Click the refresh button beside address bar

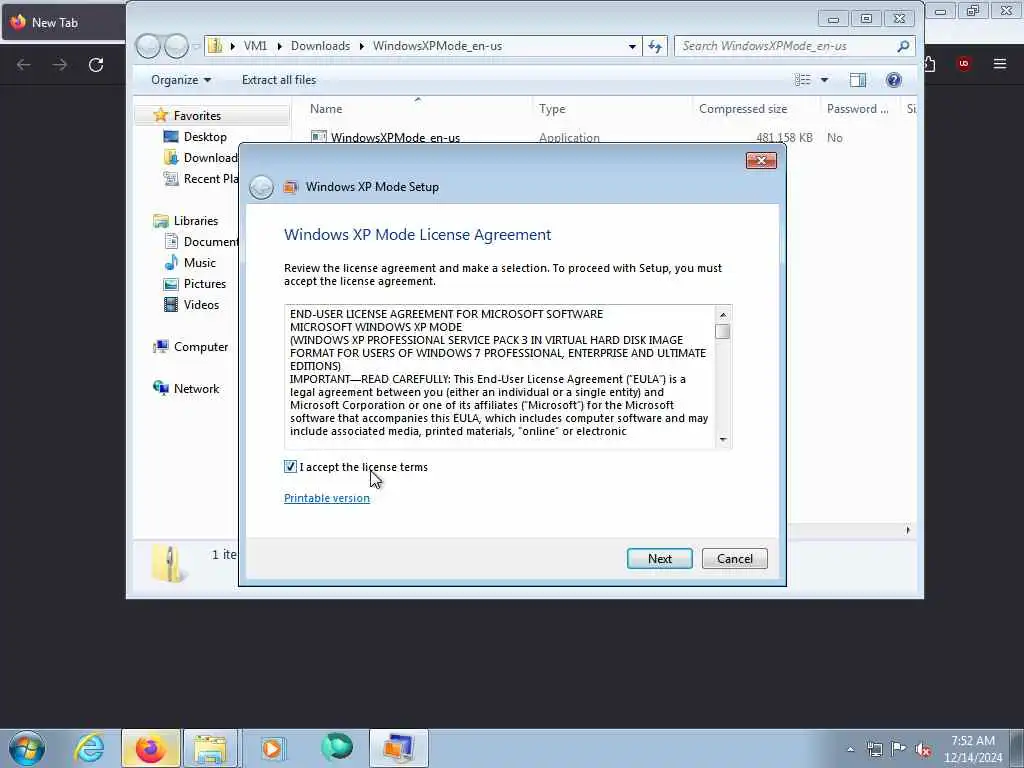(x=654, y=46)
